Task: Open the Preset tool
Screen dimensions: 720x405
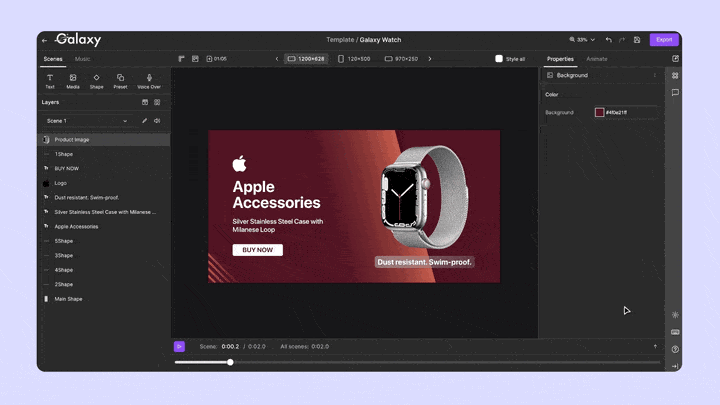Action: pos(120,81)
